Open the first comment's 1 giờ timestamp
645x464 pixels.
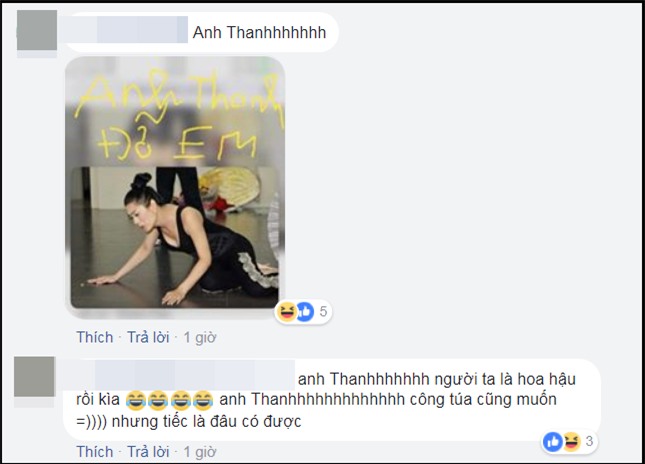(x=200, y=337)
